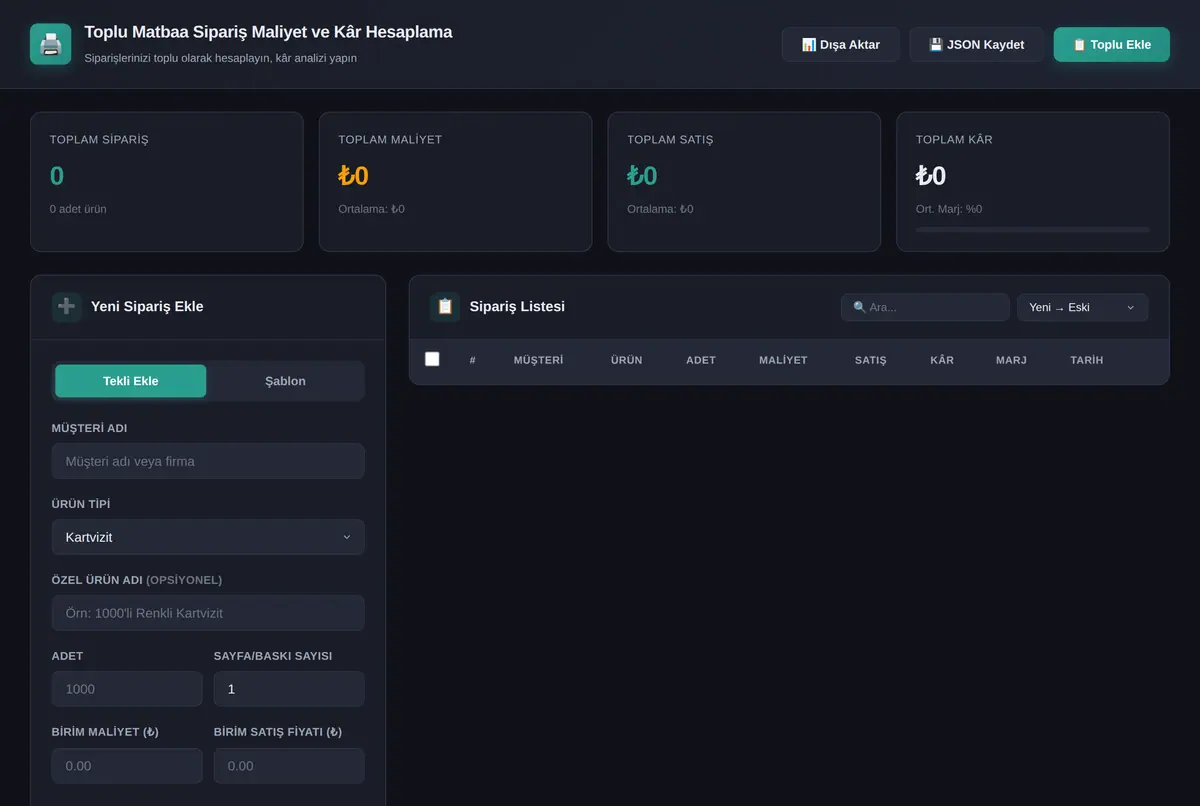Viewport: 1200px width, 806px height.
Task: Focus the Müşteri Adı input field
Action: (208, 461)
